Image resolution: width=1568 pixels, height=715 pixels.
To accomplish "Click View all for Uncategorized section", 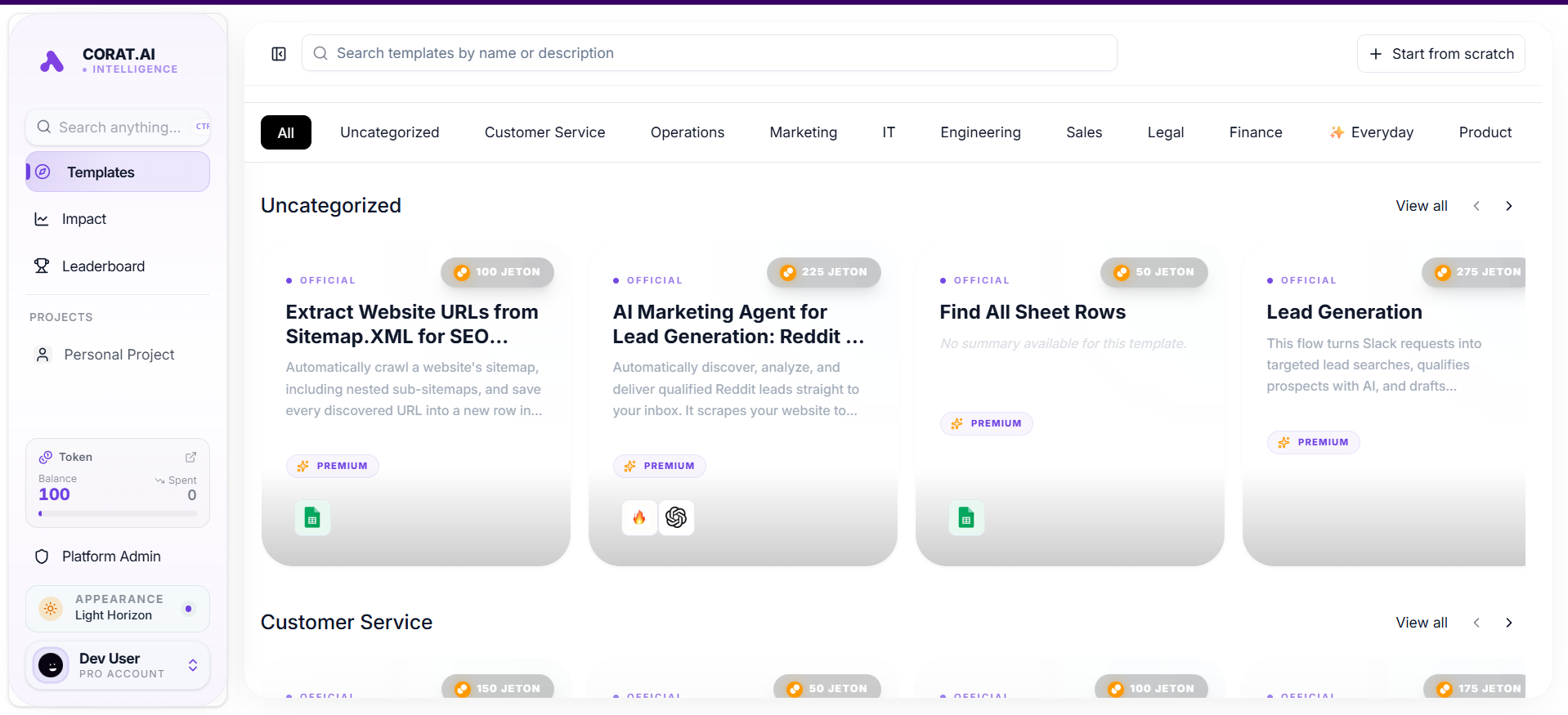I will click(x=1422, y=206).
